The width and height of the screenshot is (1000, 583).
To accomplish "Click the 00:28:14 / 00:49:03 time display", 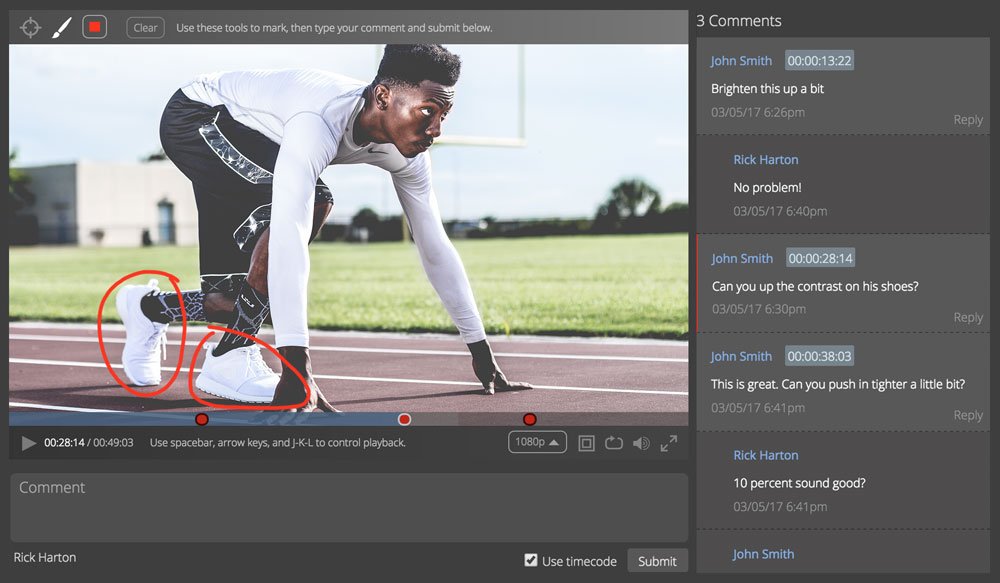I will 89,443.
